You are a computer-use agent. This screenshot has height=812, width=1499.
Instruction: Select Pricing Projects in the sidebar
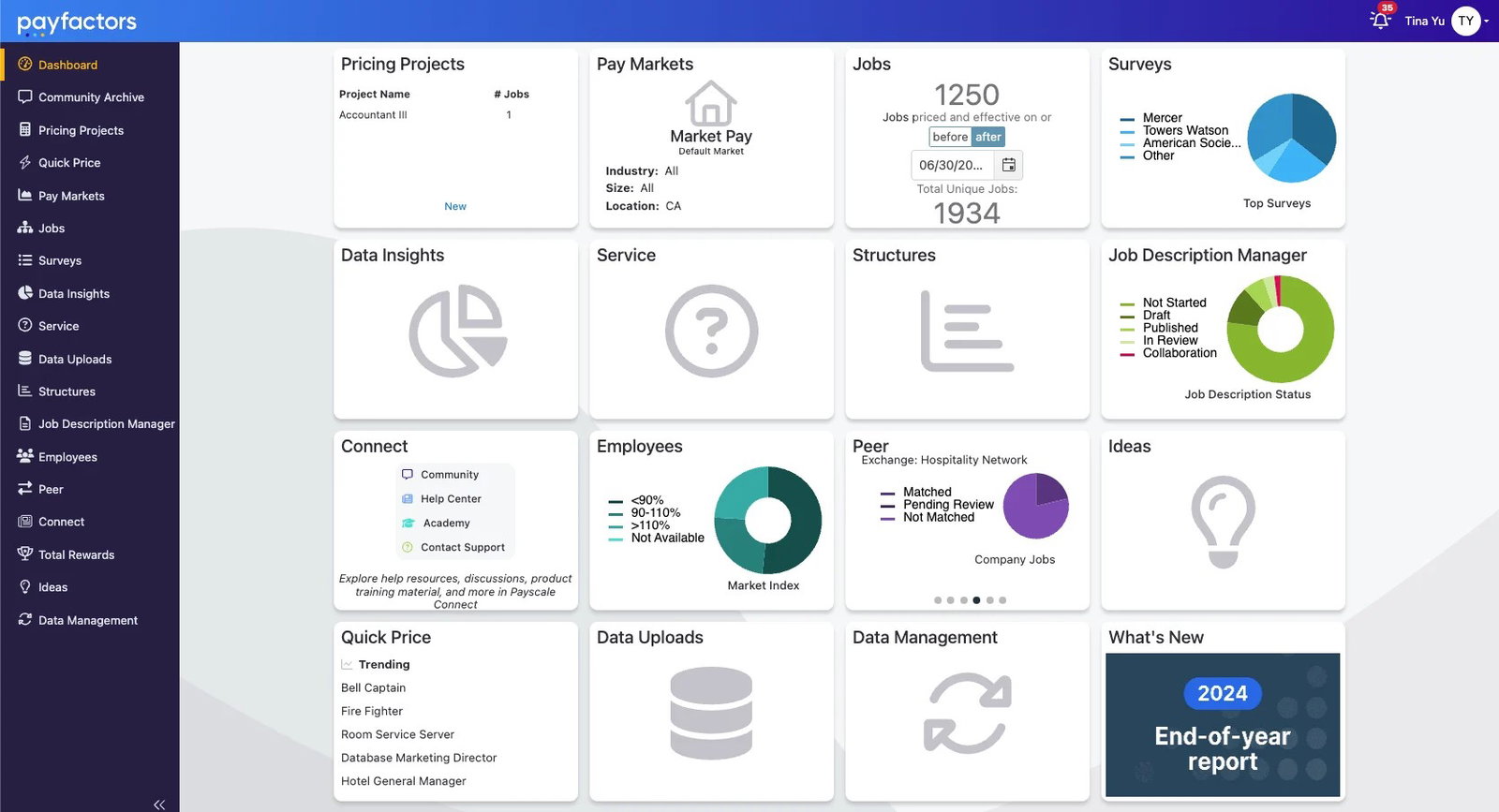(x=90, y=130)
